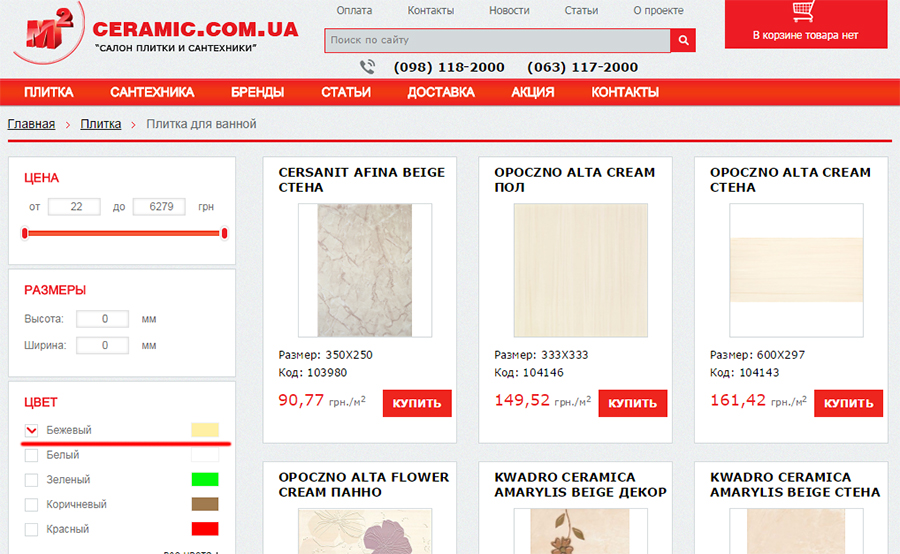Click the Высота size field

coord(102,319)
